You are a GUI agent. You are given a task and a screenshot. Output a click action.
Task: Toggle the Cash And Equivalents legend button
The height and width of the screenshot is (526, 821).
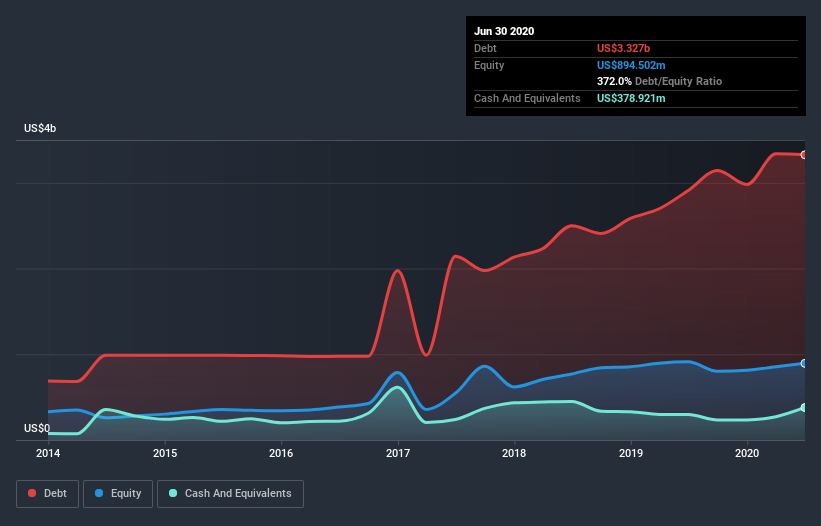[230, 494]
